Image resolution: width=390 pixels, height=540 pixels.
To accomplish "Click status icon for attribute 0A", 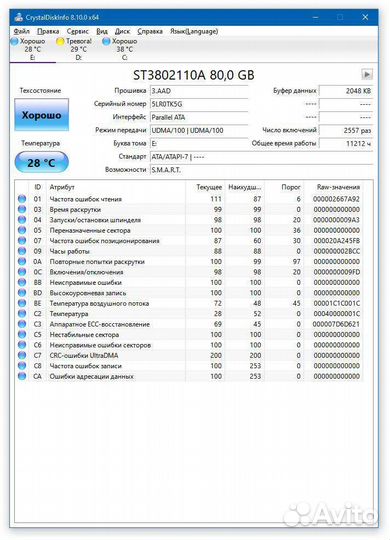I will pos(22,261).
